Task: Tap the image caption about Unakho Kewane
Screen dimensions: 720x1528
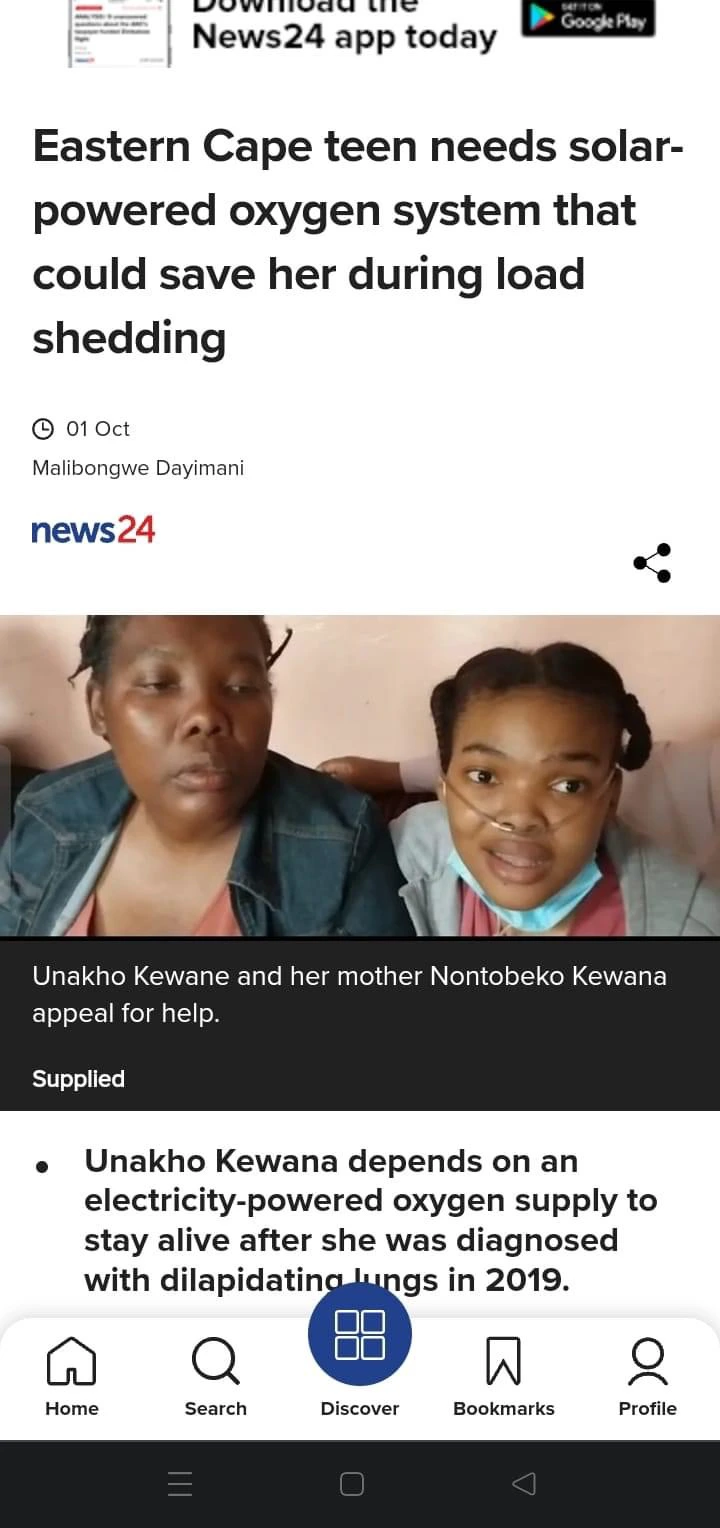Action: [349, 994]
